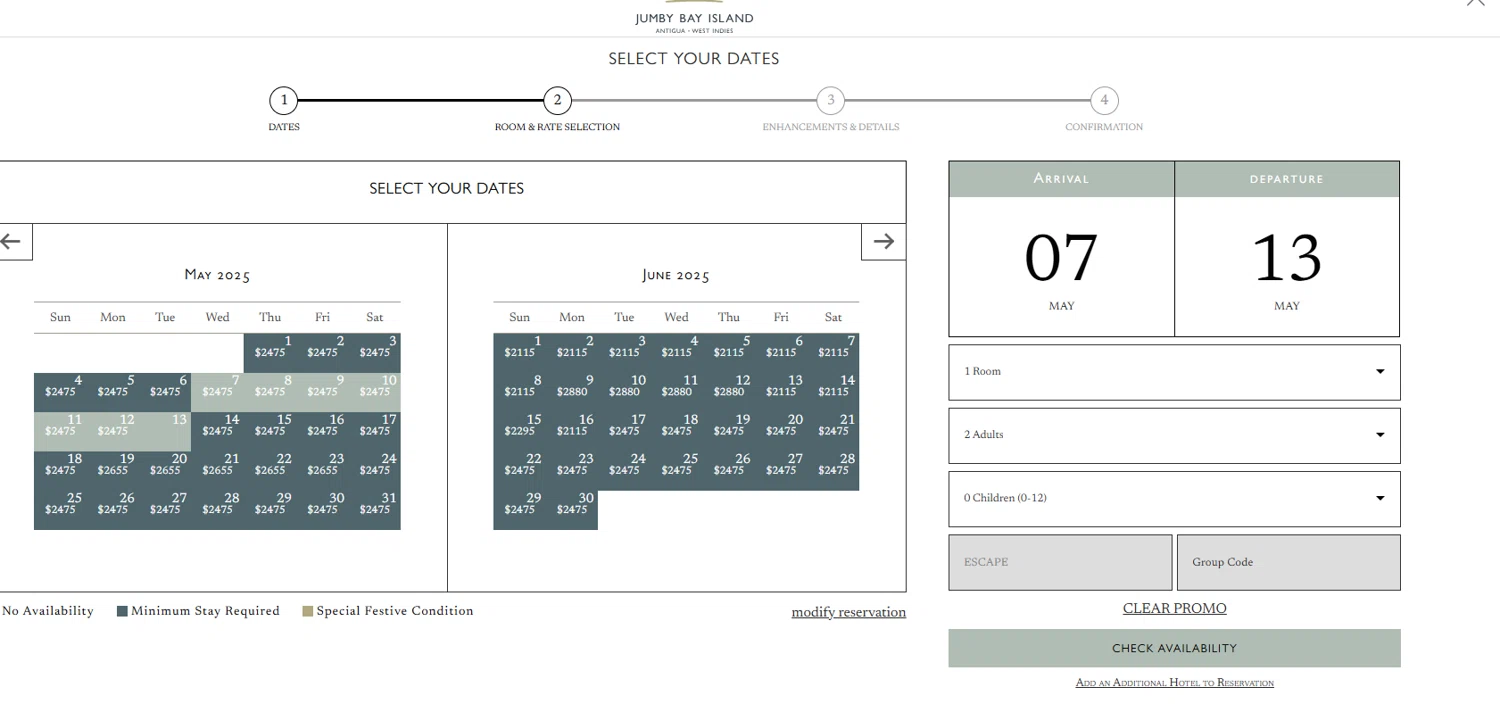Select May 10 on the calendar
Image resolution: width=1500 pixels, height=728 pixels.
375,392
